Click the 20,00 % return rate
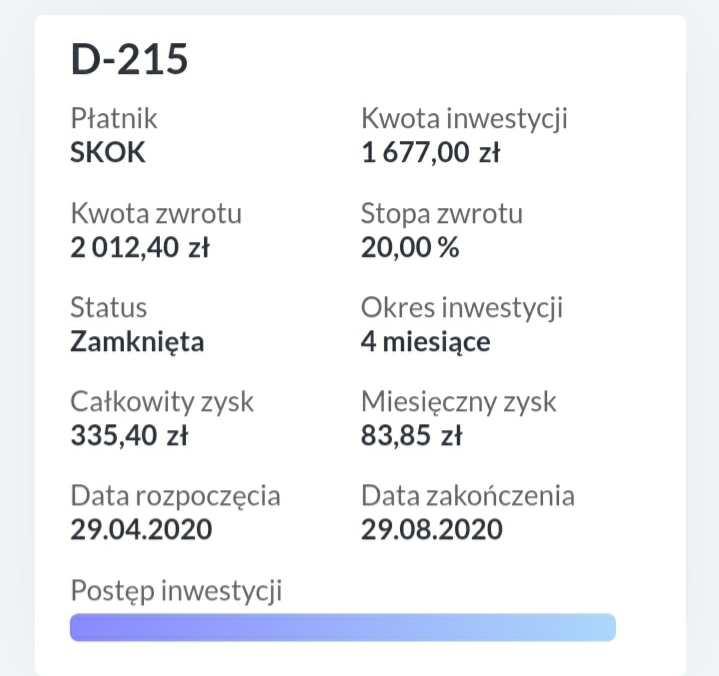Image resolution: width=719 pixels, height=676 pixels. (410, 248)
